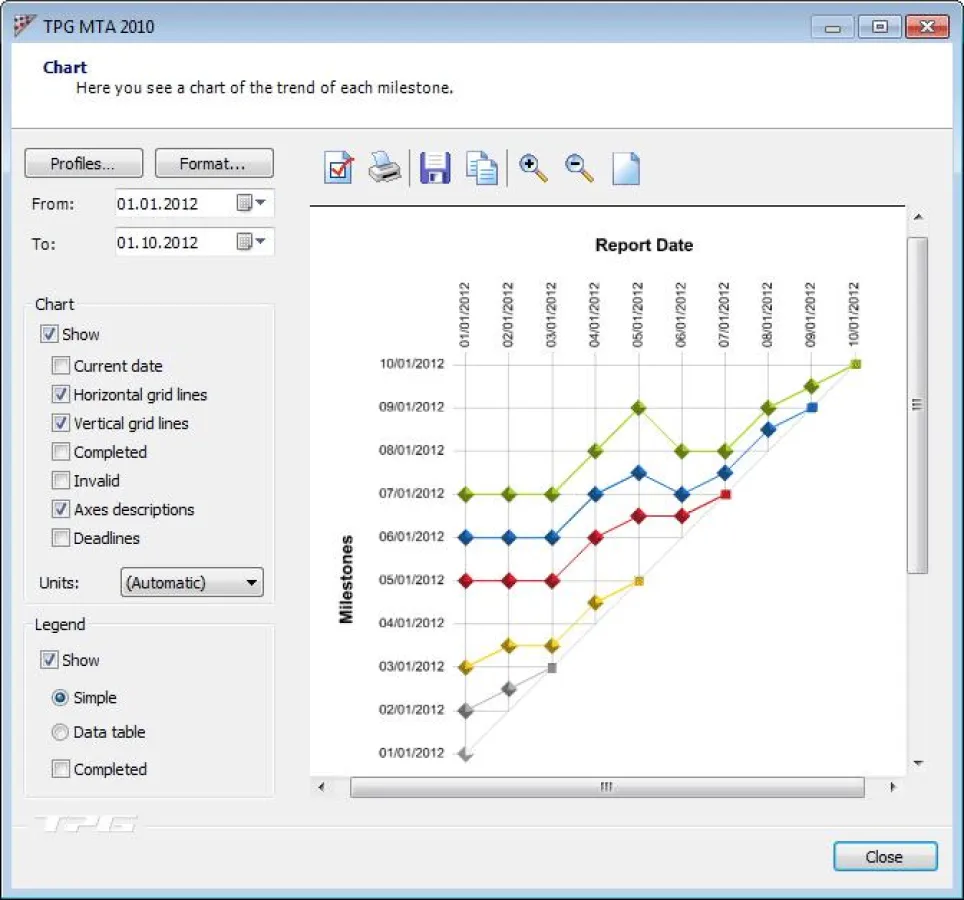Uncheck Horizontal grid lines
The height and width of the screenshot is (900, 964).
(61, 395)
